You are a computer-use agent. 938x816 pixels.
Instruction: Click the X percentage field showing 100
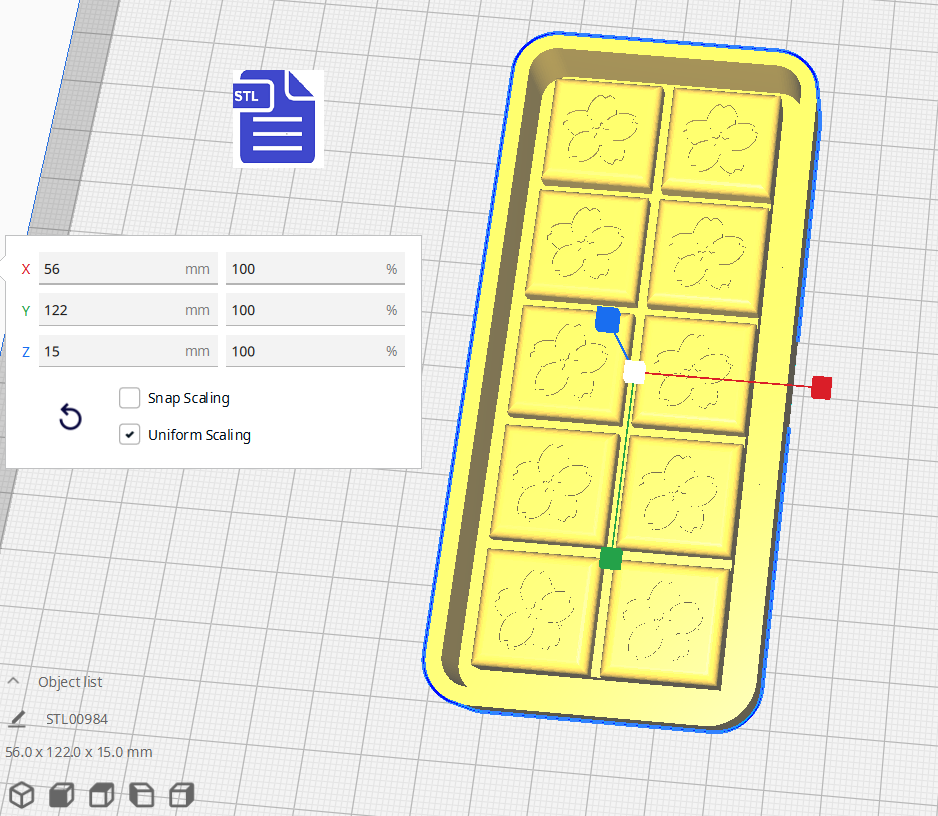[x=315, y=268]
